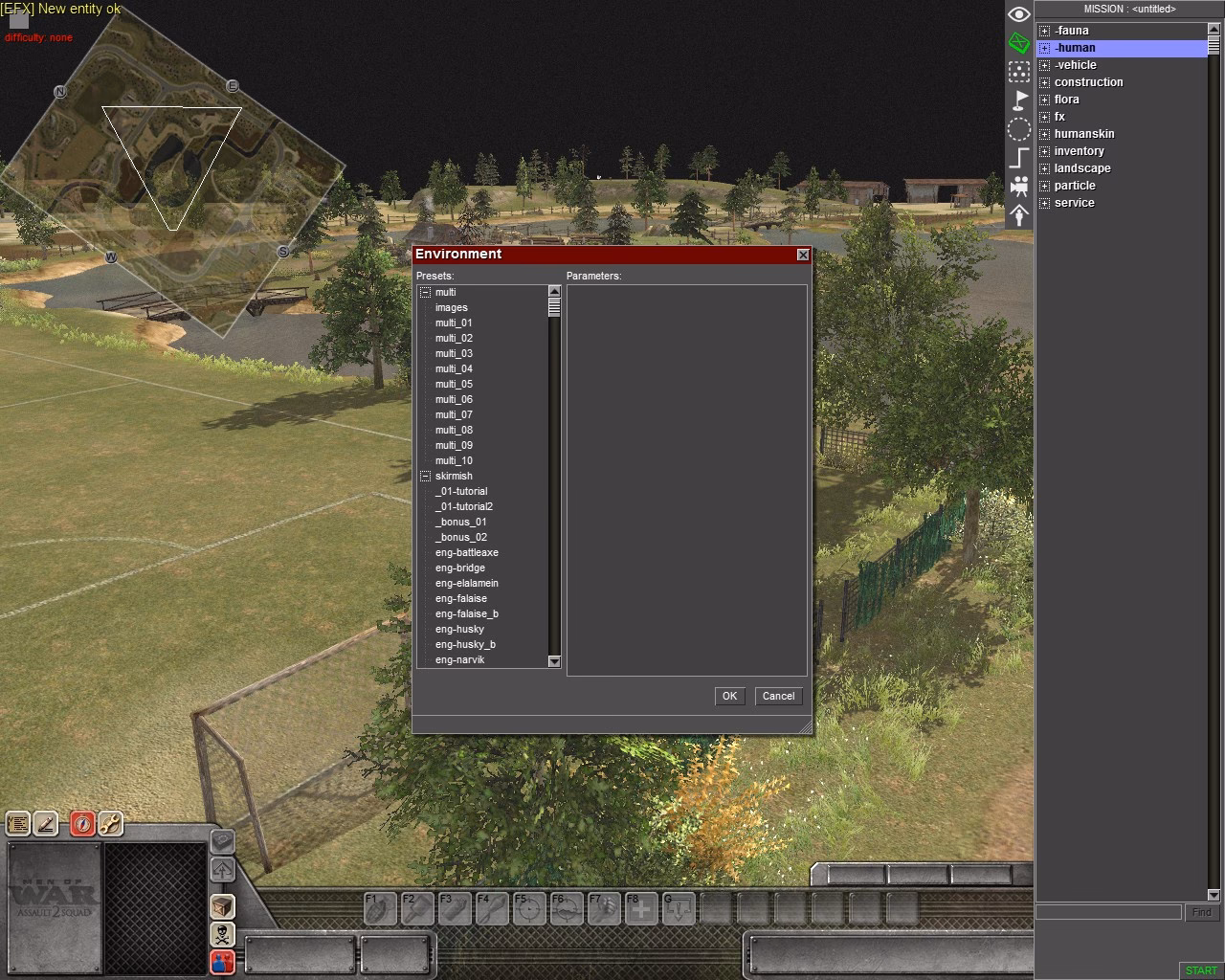Click presets list scrollbar down arrow
Viewport: 1225px width, 980px height.
554,661
